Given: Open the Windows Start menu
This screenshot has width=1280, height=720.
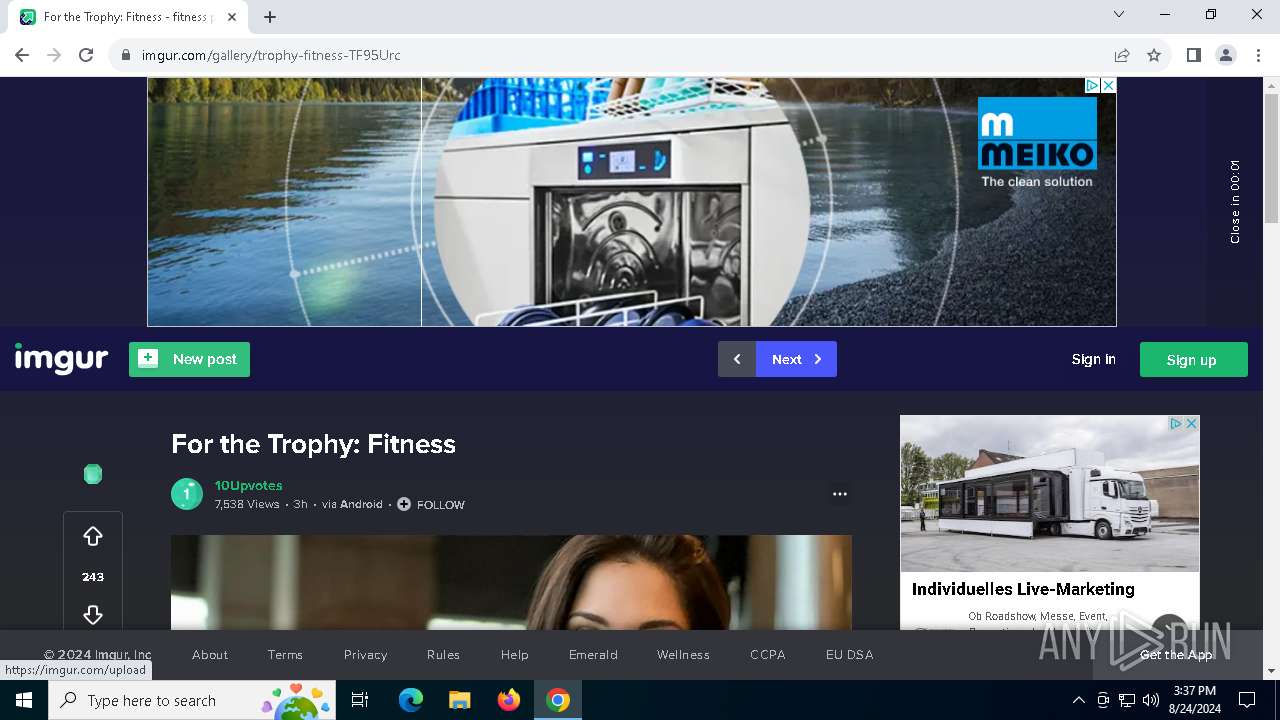Looking at the screenshot, I should coord(24,700).
